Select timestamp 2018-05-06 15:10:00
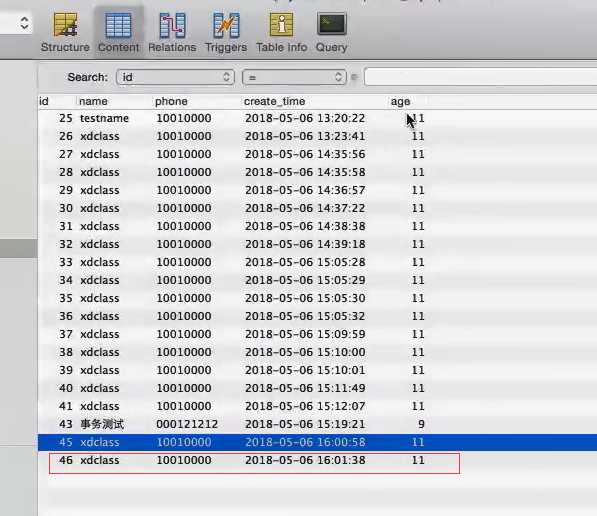This screenshot has width=597, height=516. (305, 352)
